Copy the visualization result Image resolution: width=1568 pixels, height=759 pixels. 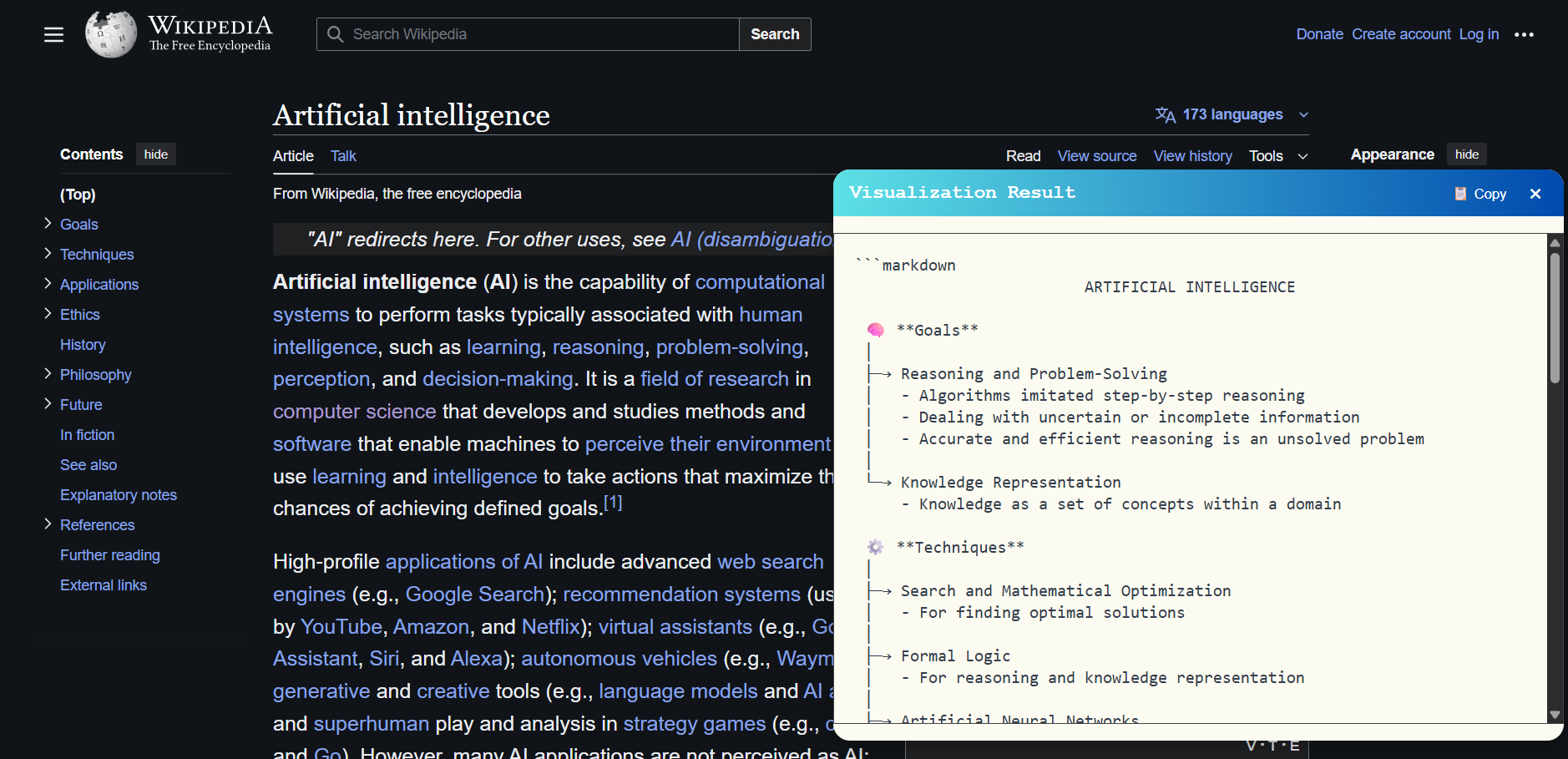pyautogui.click(x=1480, y=194)
